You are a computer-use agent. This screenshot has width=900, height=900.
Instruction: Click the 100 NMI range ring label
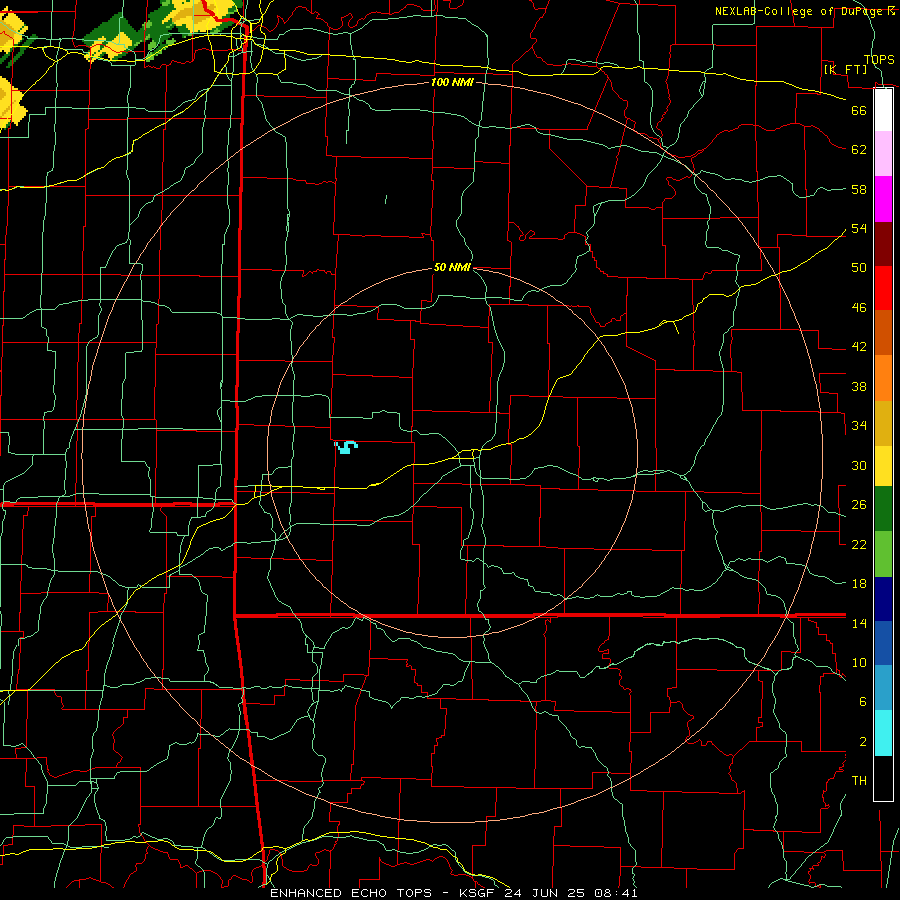coord(452,82)
